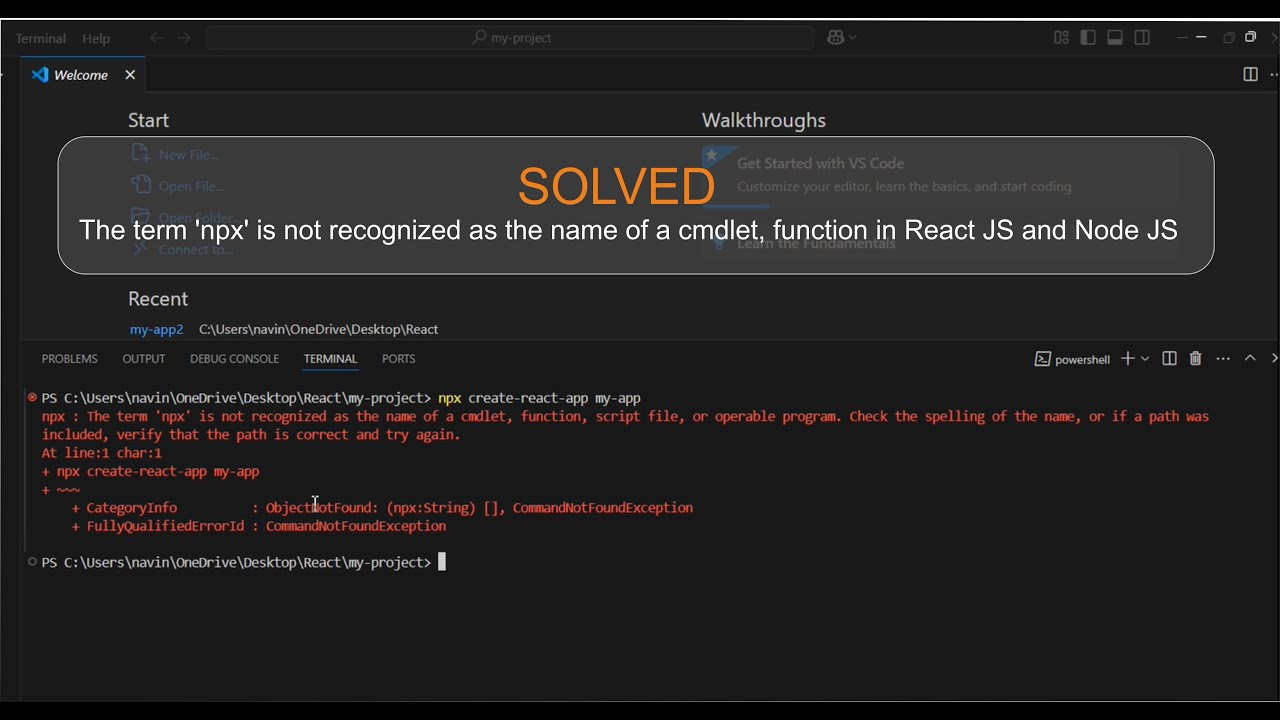
Task: Click the CommandNotFoundException text on FullyQualifiedErrorId line
Action: [x=356, y=526]
